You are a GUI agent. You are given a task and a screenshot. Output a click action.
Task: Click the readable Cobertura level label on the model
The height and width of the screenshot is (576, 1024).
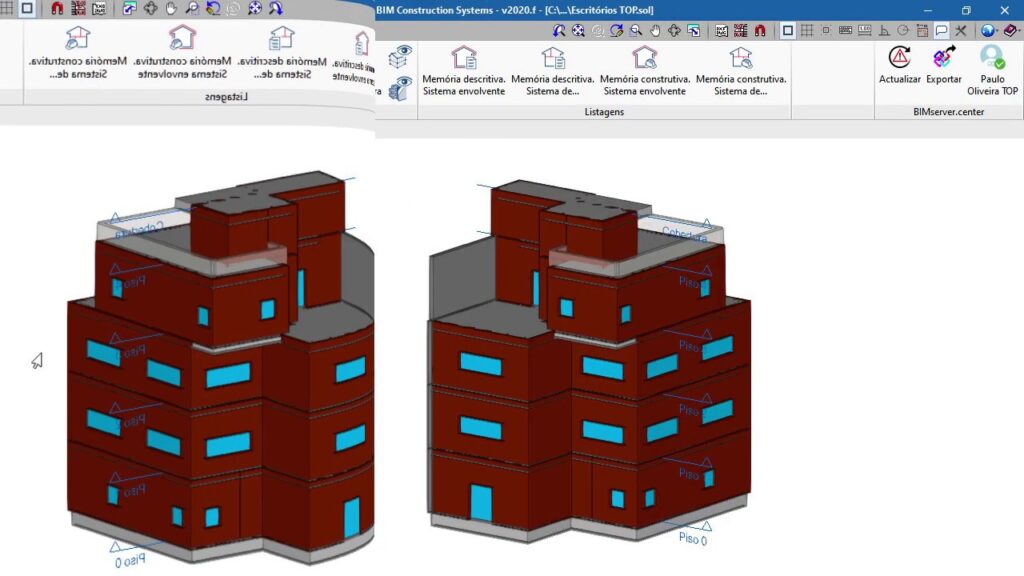683,235
